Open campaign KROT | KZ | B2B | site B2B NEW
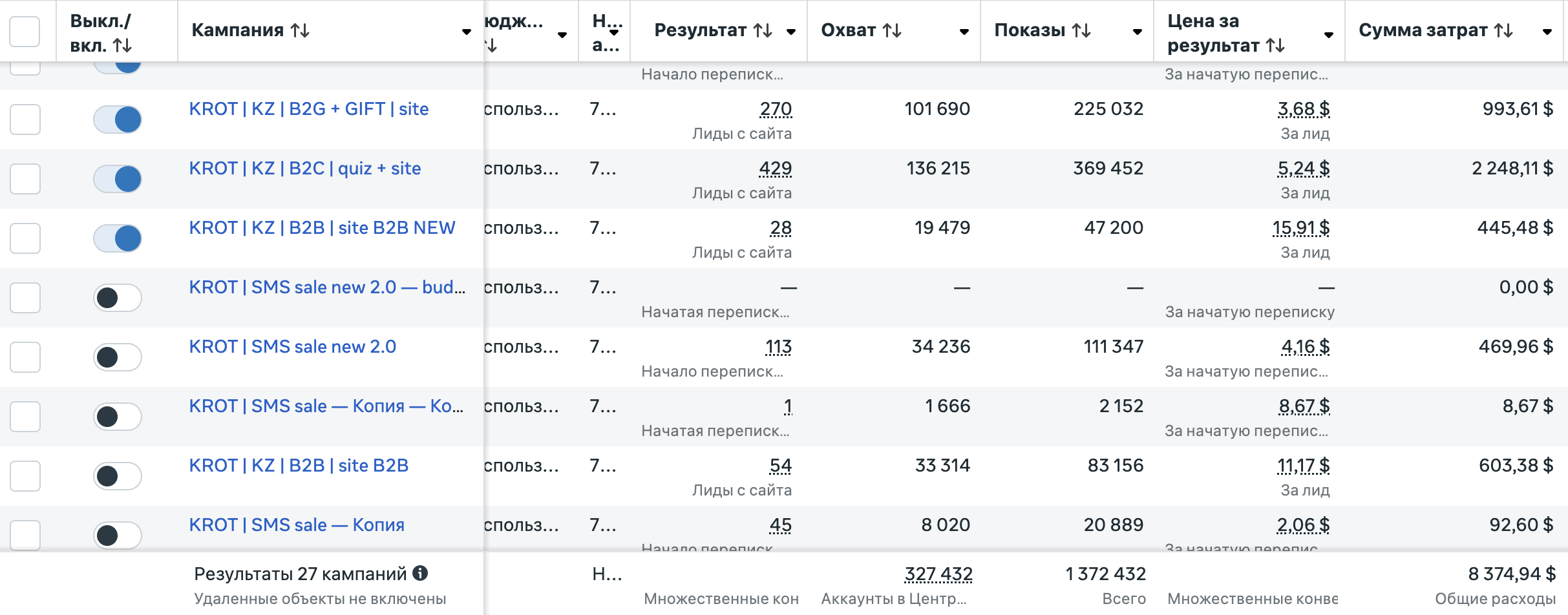The height and width of the screenshot is (615, 1568). (322, 228)
